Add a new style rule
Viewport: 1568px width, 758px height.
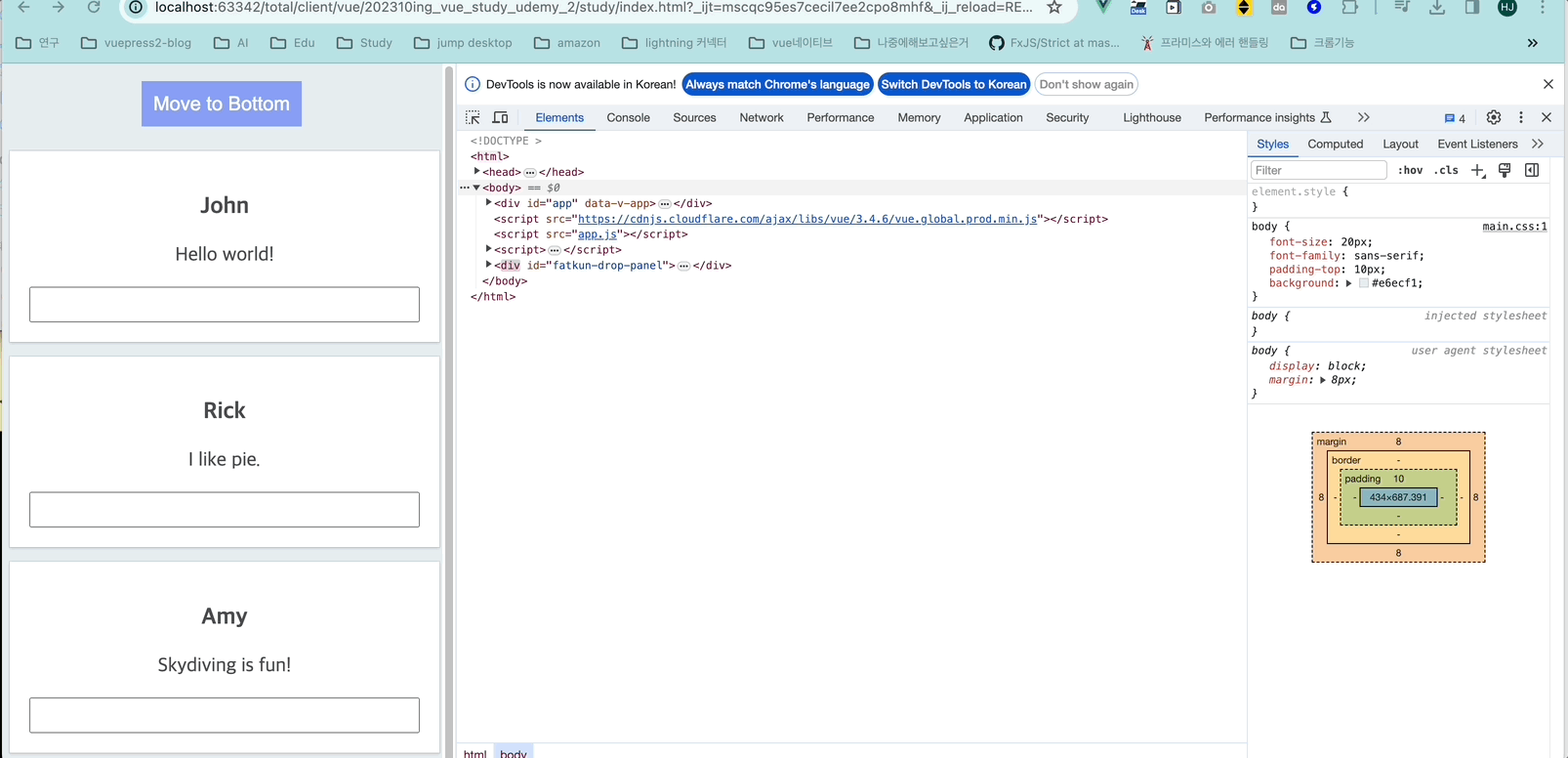coord(1478,171)
